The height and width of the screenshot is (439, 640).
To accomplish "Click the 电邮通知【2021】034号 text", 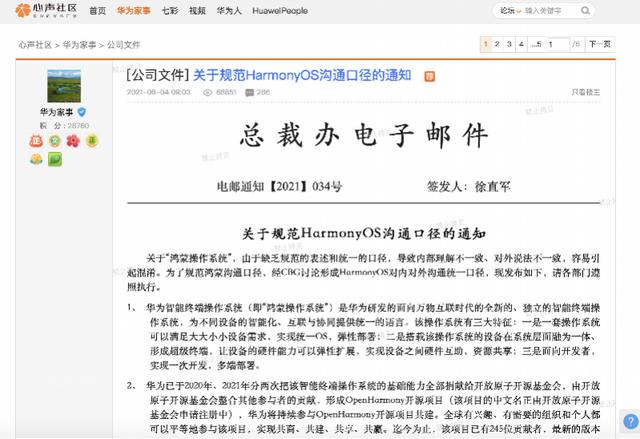I will (280, 186).
